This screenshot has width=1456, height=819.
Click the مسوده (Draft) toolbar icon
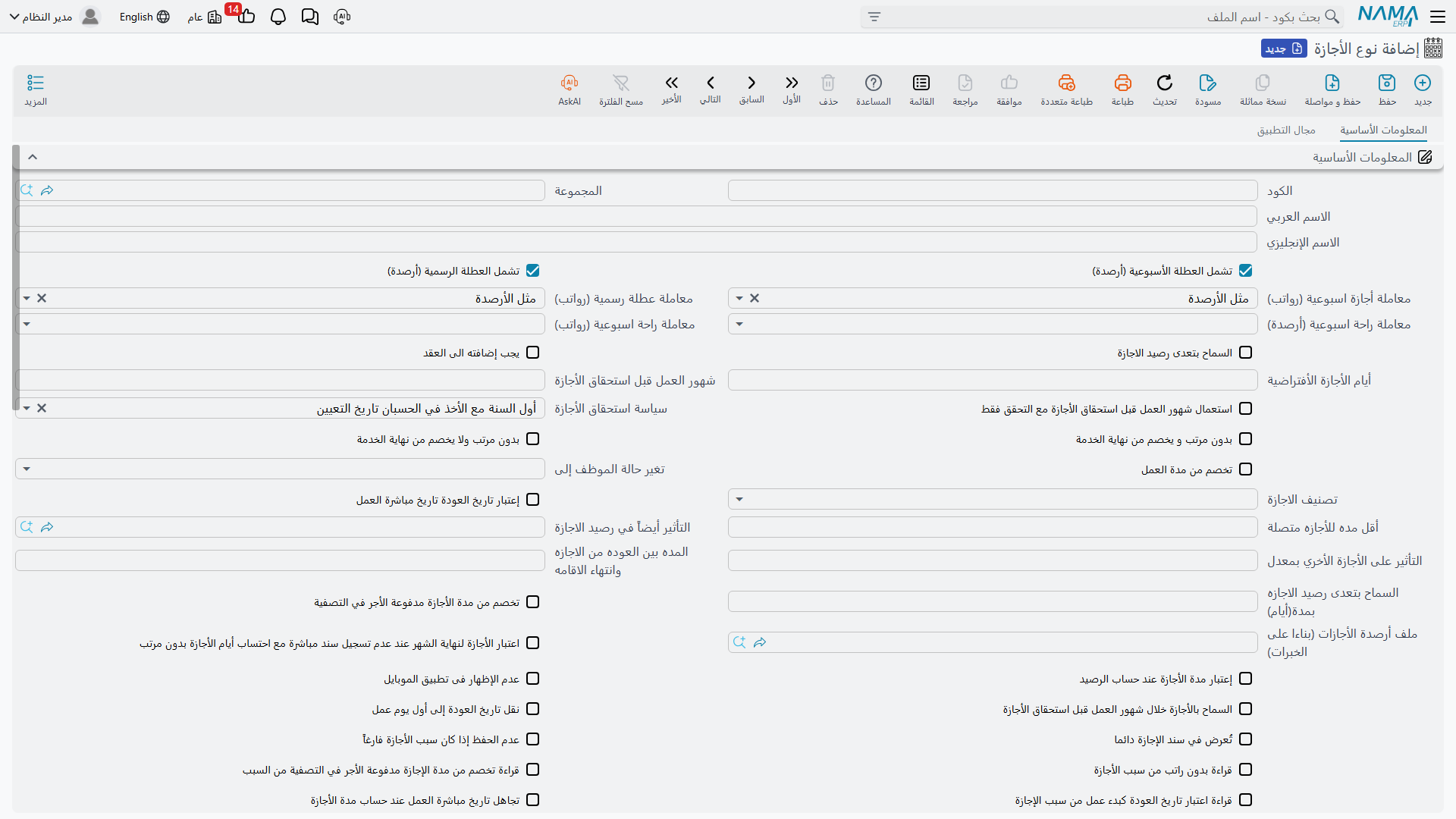tap(1207, 83)
